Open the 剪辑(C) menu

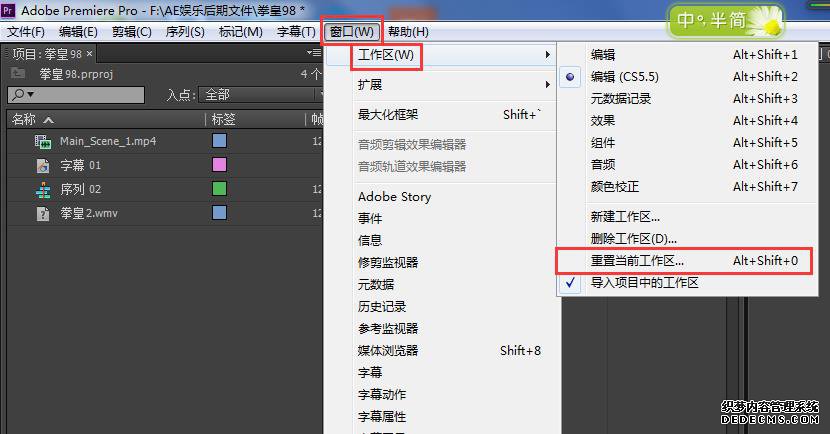pyautogui.click(x=132, y=32)
